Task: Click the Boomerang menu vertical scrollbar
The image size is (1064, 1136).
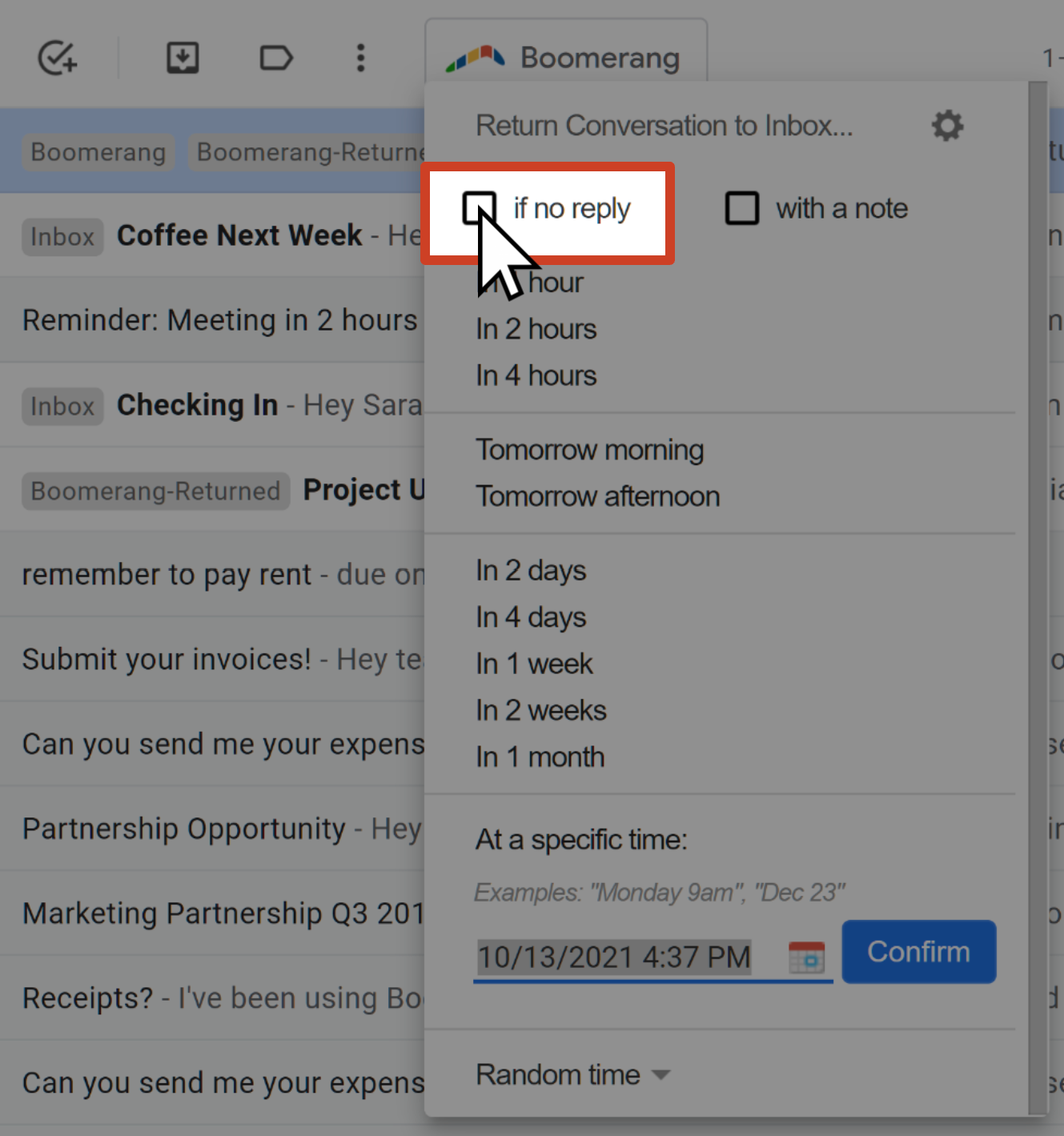Action: coord(1038,596)
